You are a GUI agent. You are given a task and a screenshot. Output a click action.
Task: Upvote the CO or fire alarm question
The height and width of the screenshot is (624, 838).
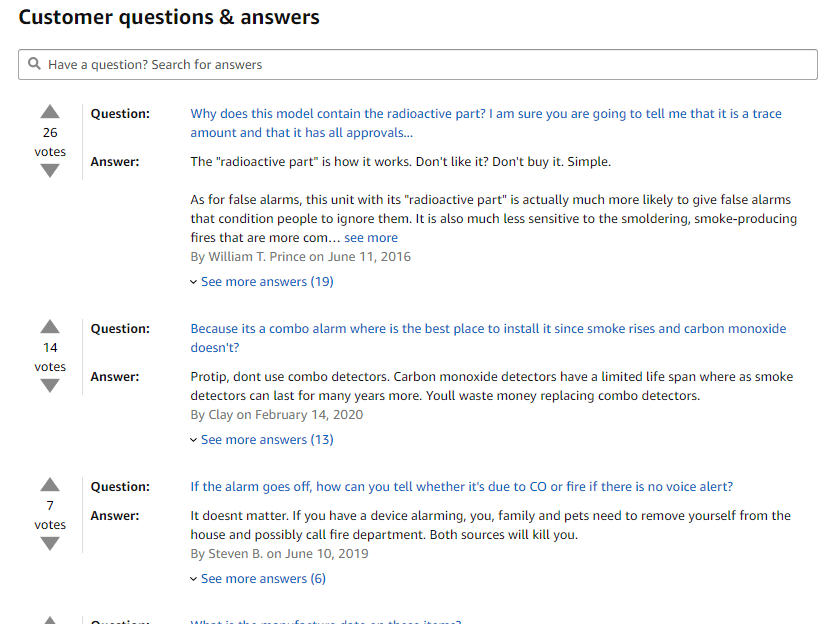click(50, 484)
